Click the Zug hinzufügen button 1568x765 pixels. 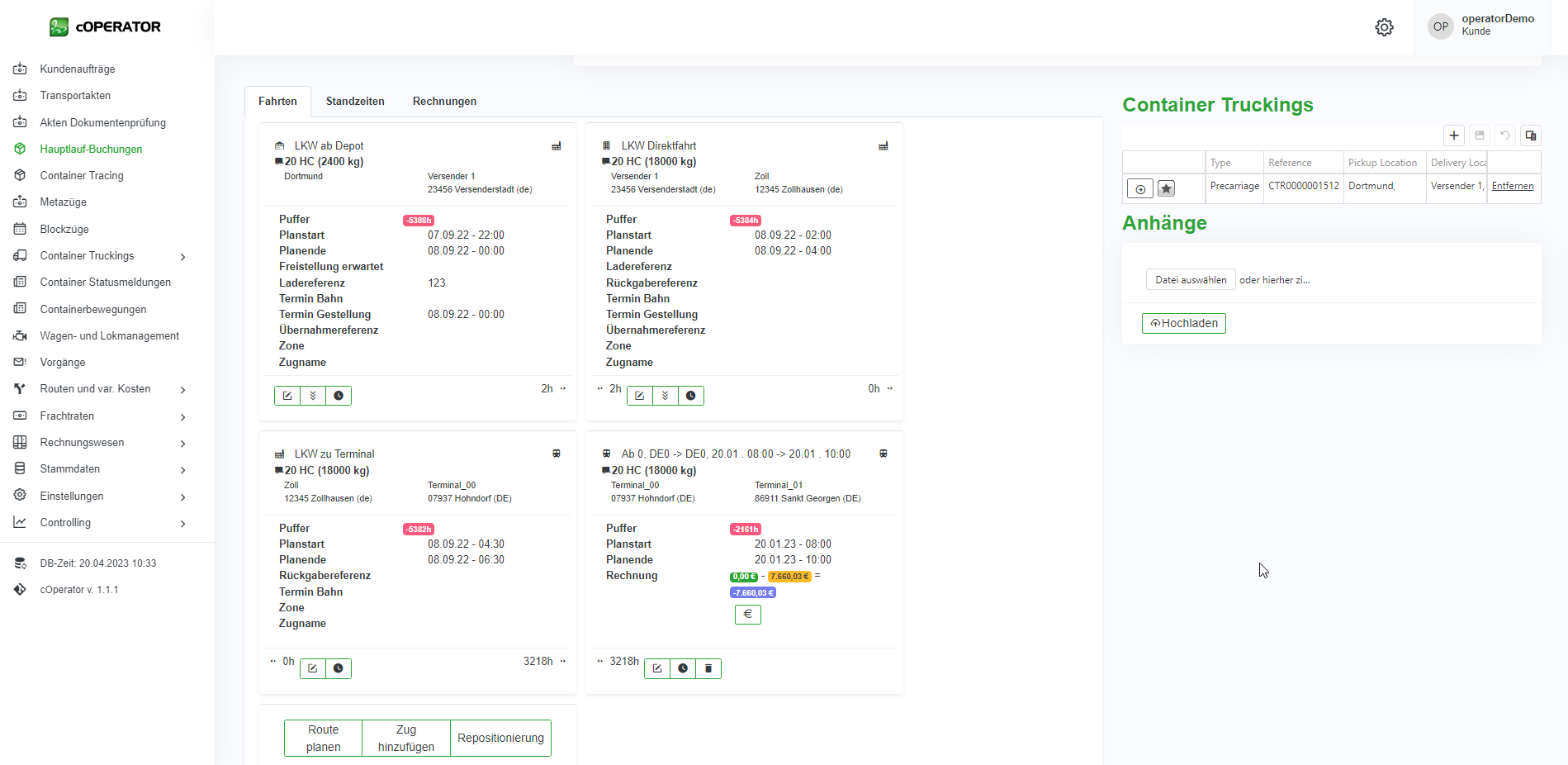pyautogui.click(x=405, y=738)
